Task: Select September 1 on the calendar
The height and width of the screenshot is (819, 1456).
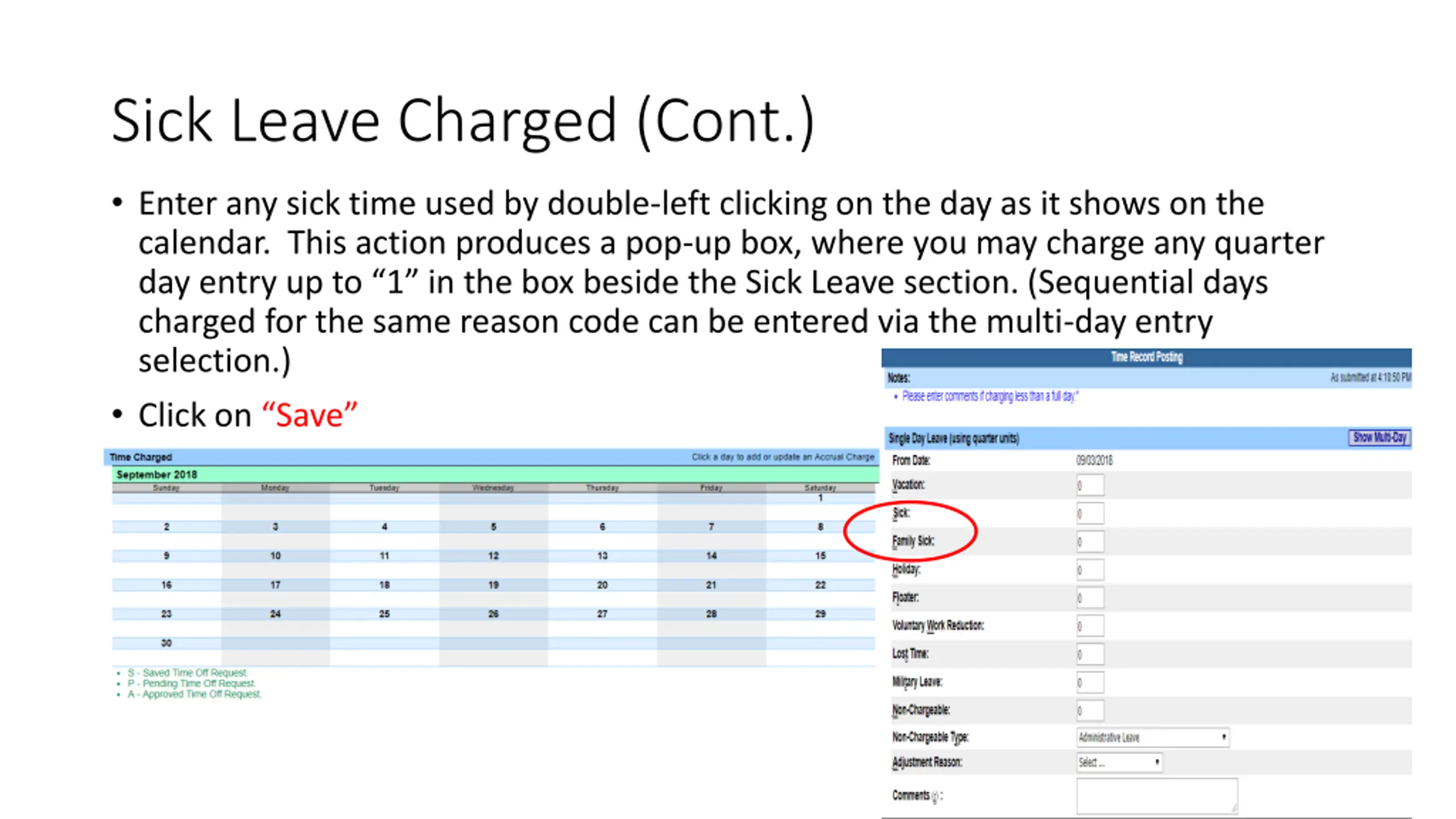Action: coord(820,498)
